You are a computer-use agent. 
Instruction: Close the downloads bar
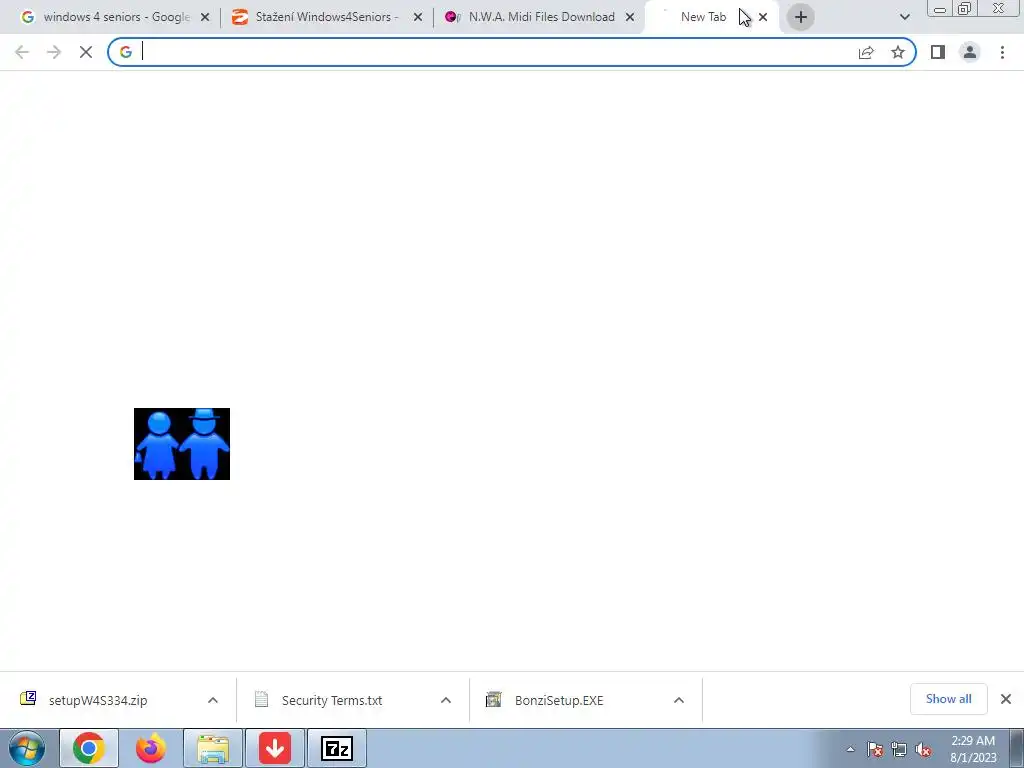[x=1006, y=699]
